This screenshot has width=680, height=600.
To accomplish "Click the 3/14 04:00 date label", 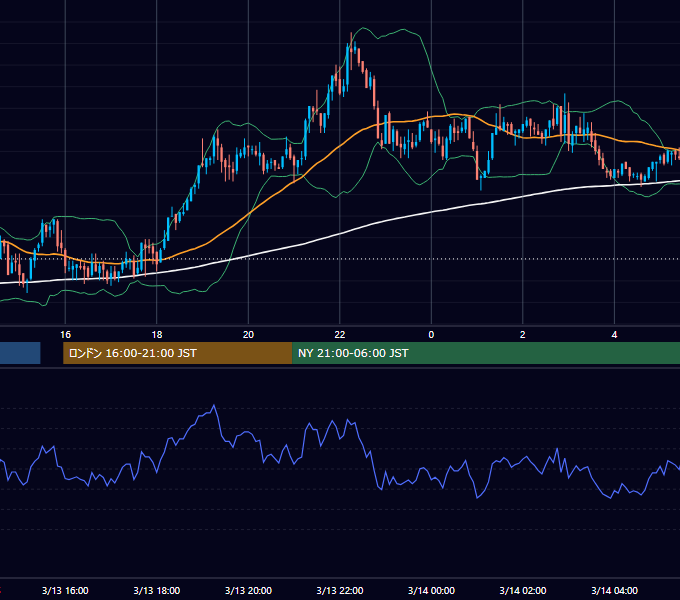I will point(615,590).
